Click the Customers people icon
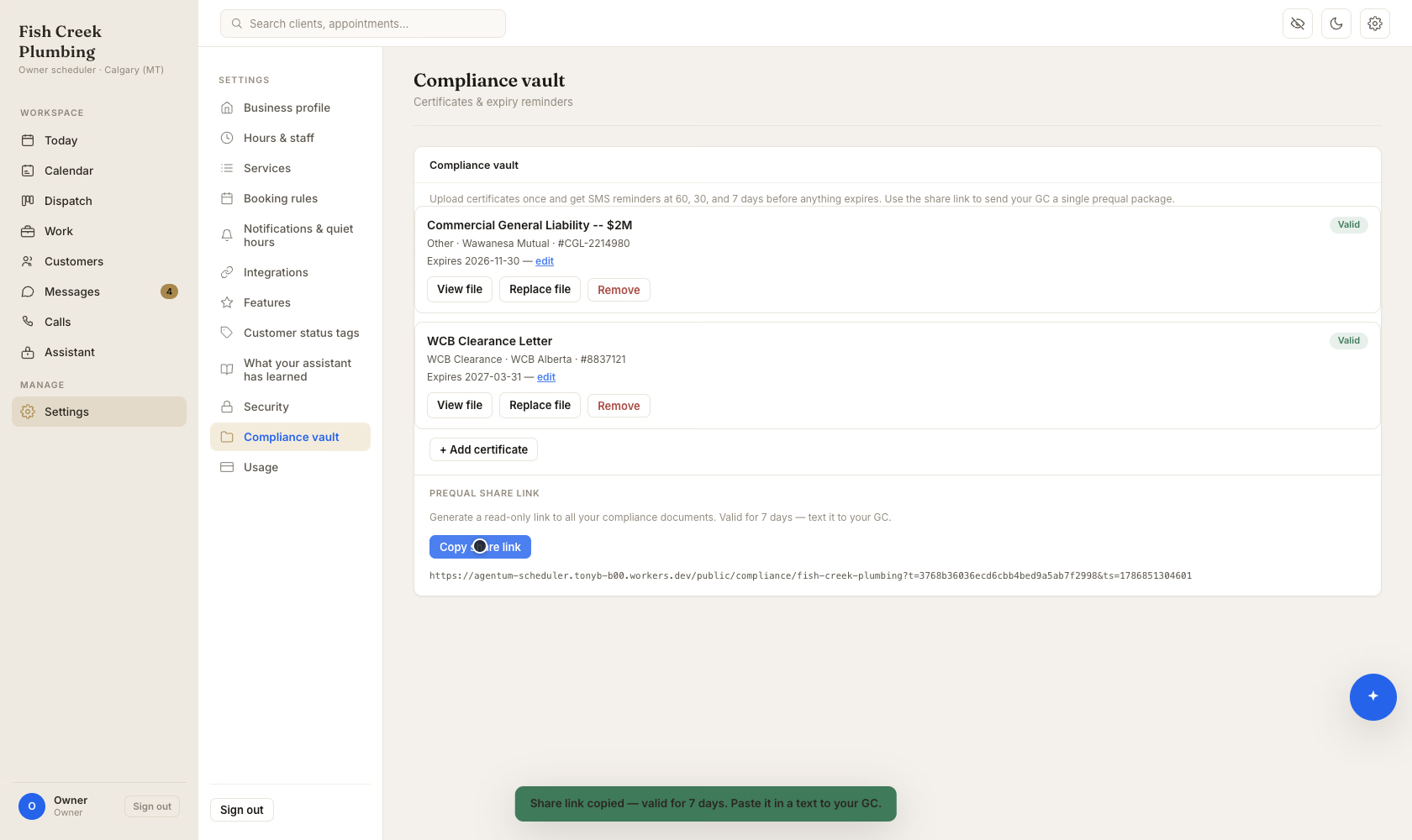The width and height of the screenshot is (1412, 840). (x=28, y=261)
